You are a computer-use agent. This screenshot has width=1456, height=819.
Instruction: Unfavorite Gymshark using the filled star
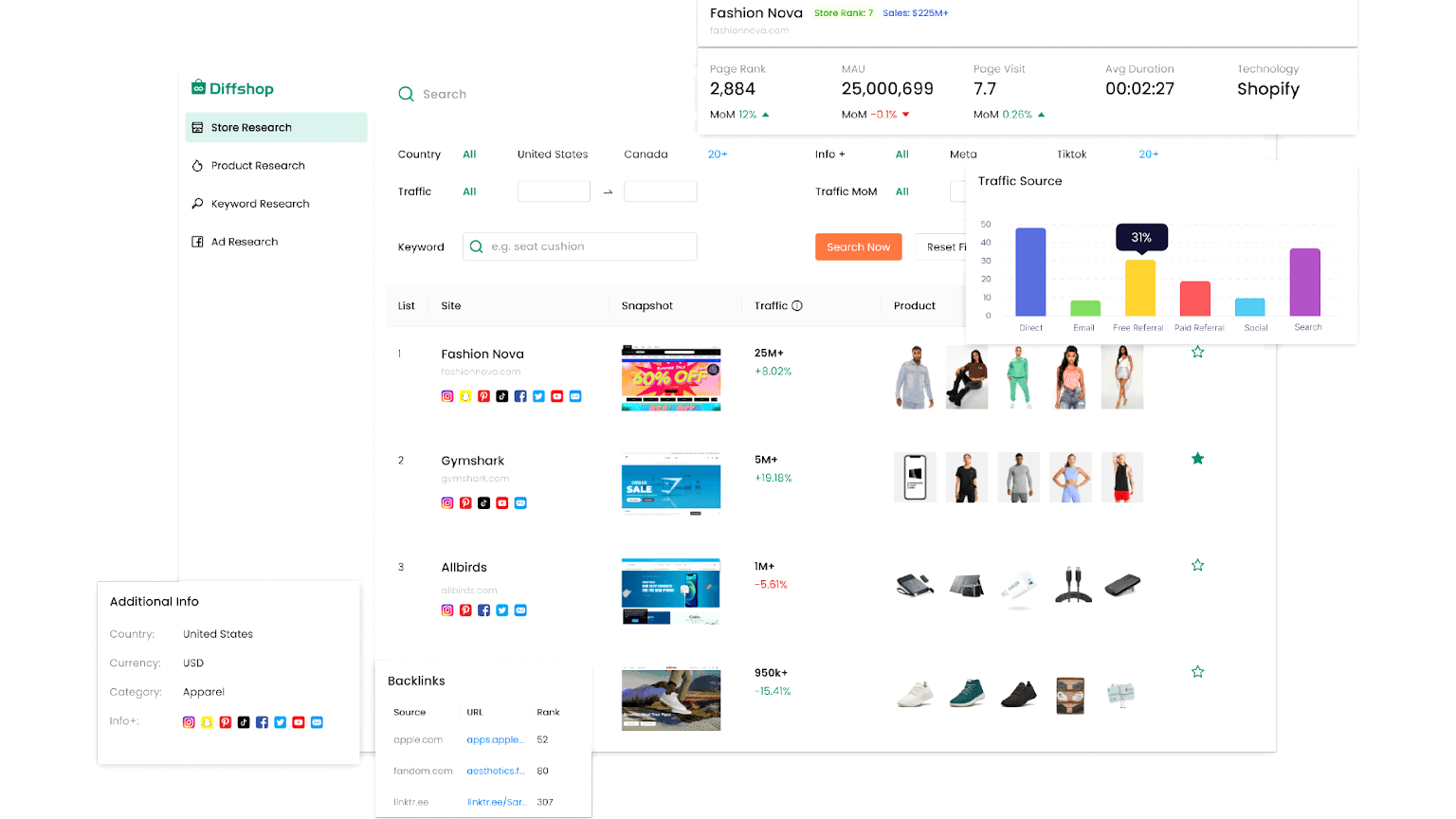(1197, 459)
